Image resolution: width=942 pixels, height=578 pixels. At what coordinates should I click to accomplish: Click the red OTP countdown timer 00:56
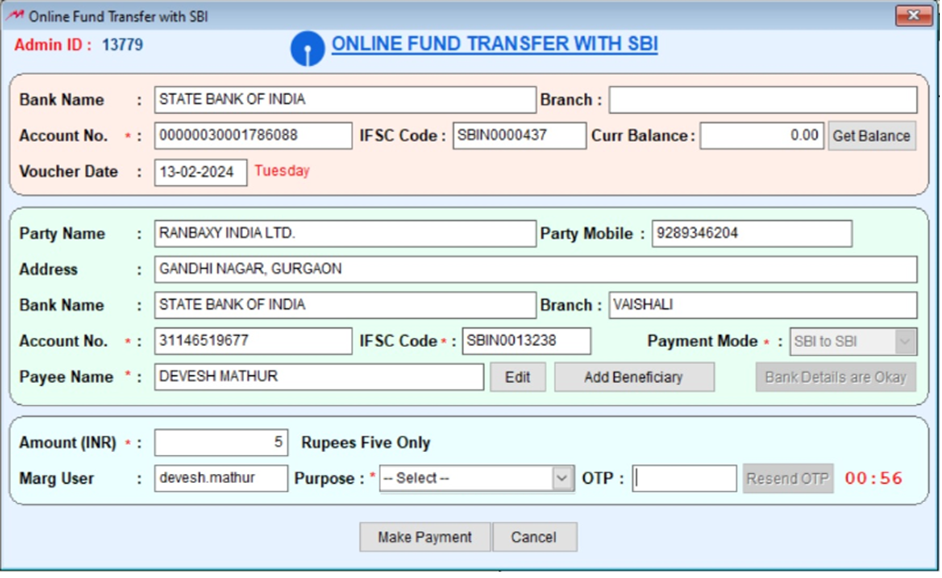[x=874, y=478]
